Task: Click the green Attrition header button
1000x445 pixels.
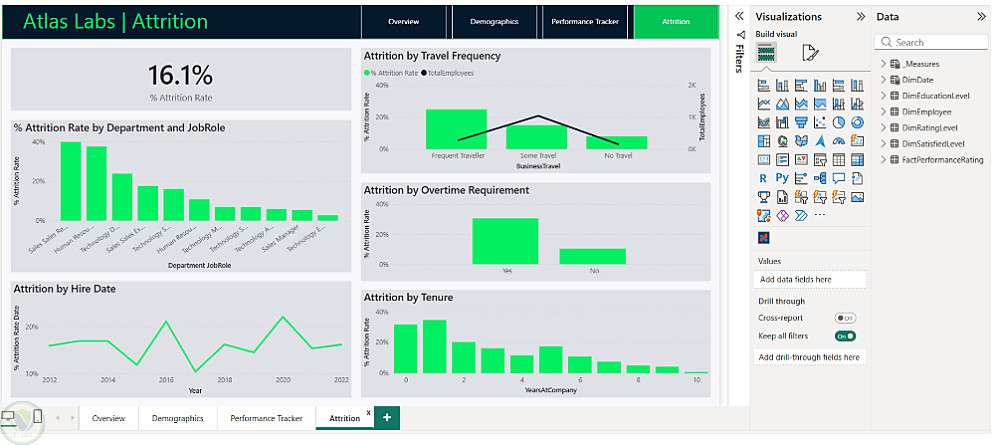Action: click(676, 22)
